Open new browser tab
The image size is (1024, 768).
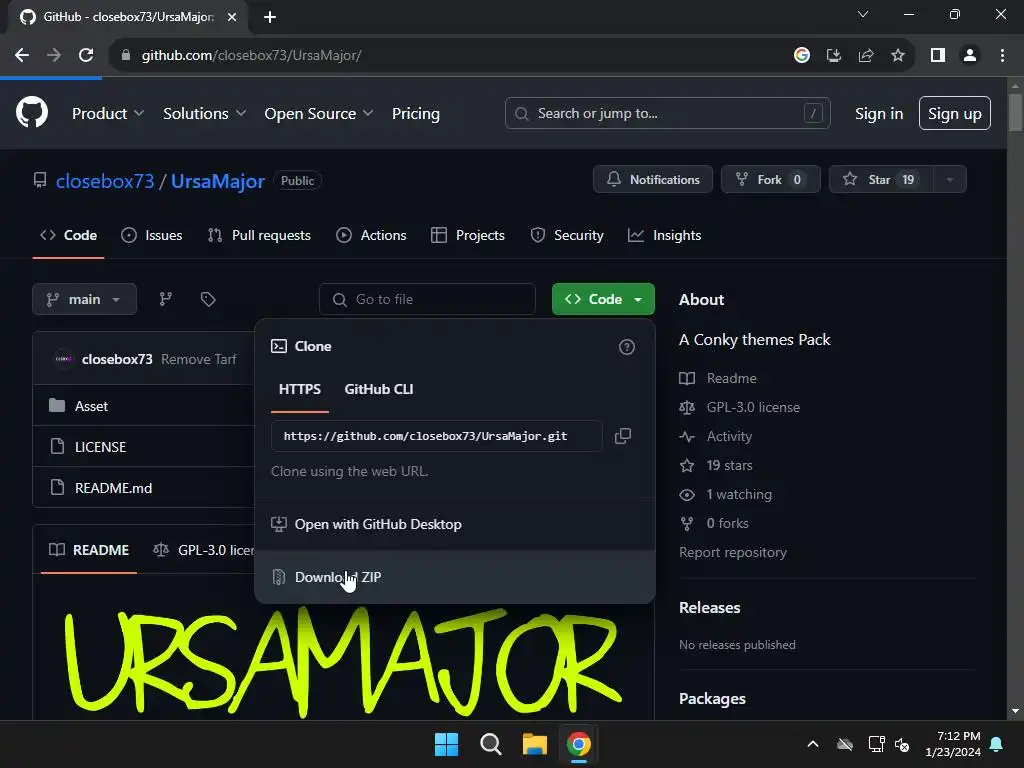(x=270, y=17)
